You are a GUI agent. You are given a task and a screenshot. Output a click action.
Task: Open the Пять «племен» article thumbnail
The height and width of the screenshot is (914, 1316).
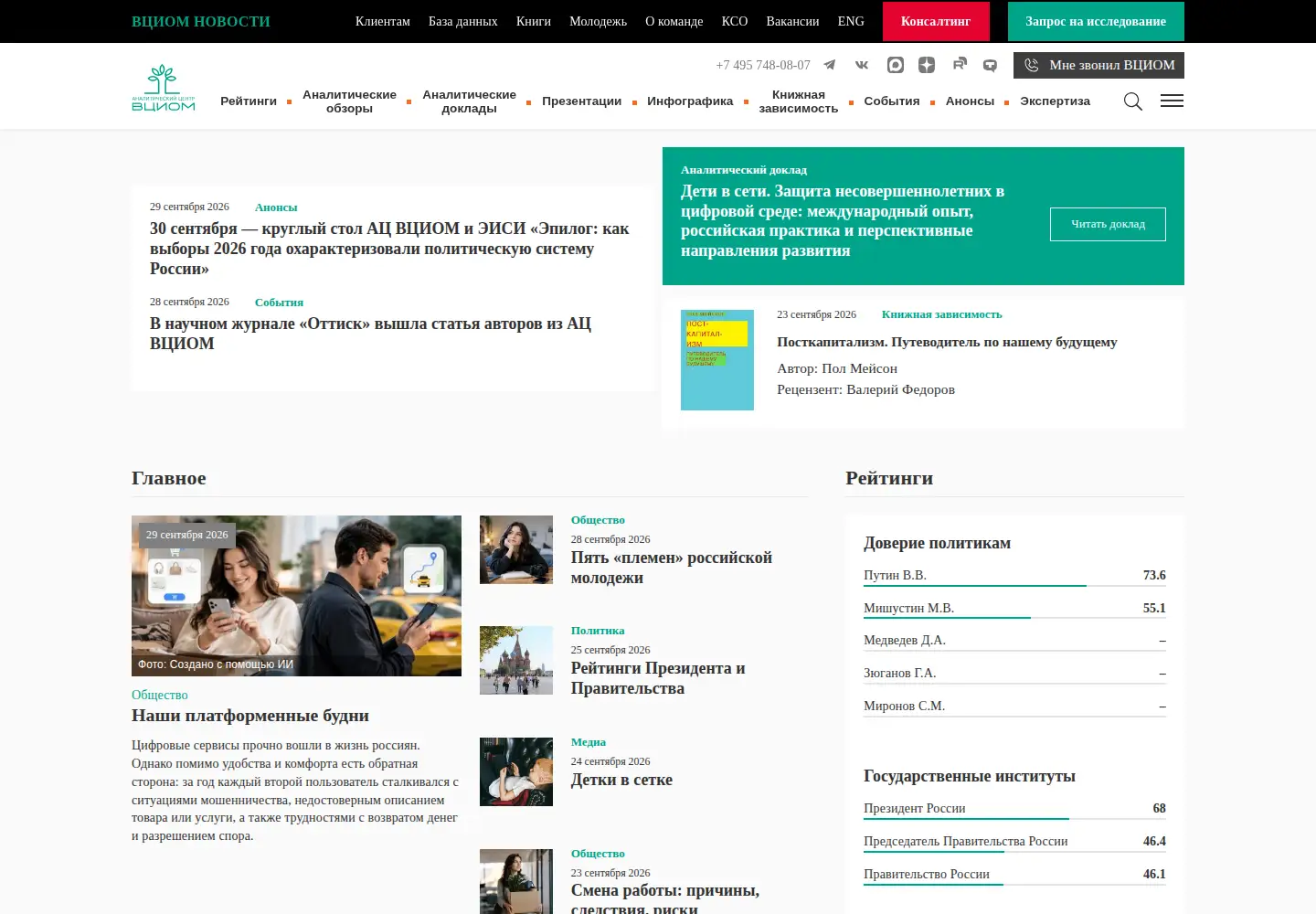coord(516,549)
